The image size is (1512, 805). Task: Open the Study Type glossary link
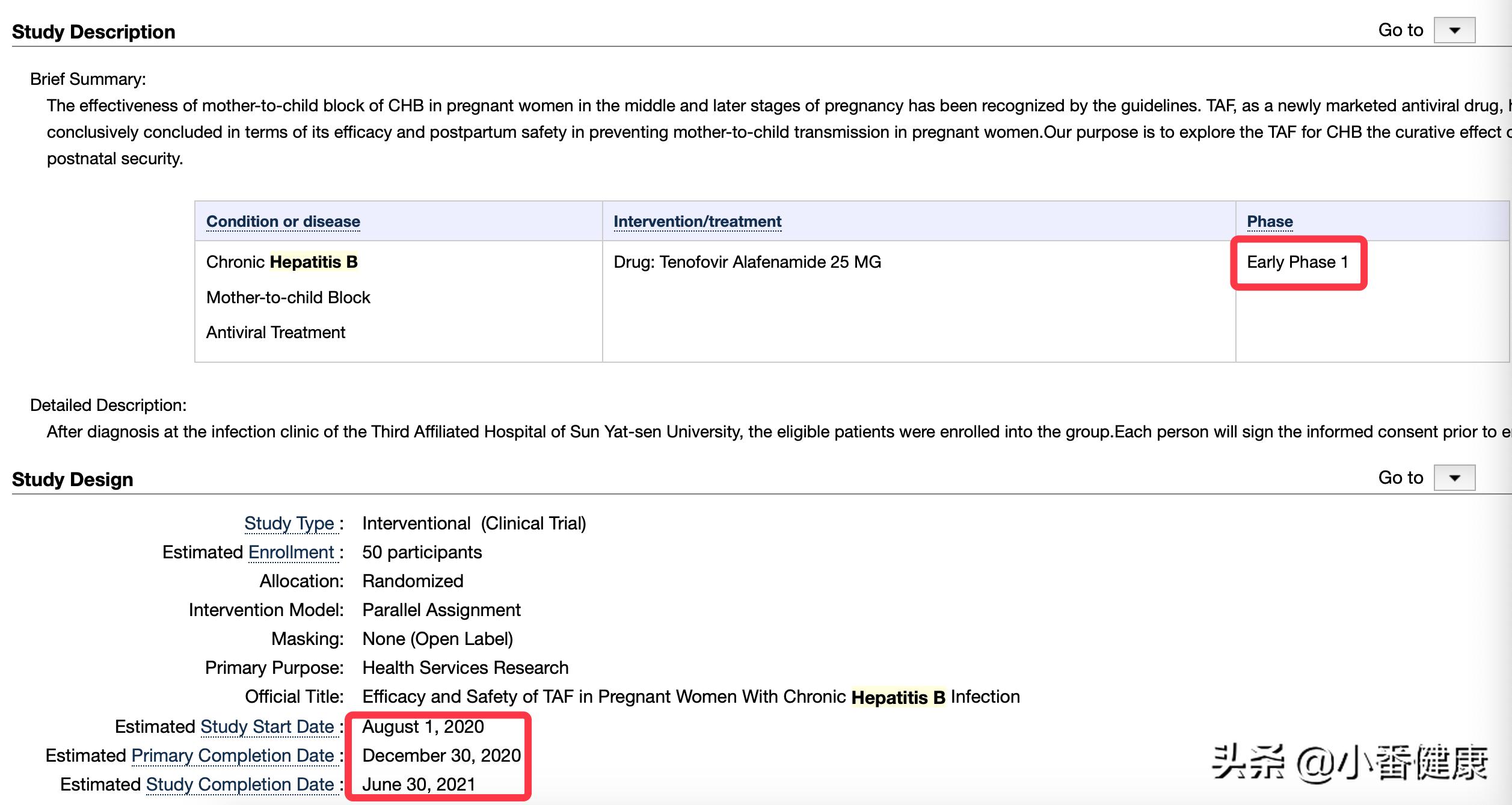(289, 523)
